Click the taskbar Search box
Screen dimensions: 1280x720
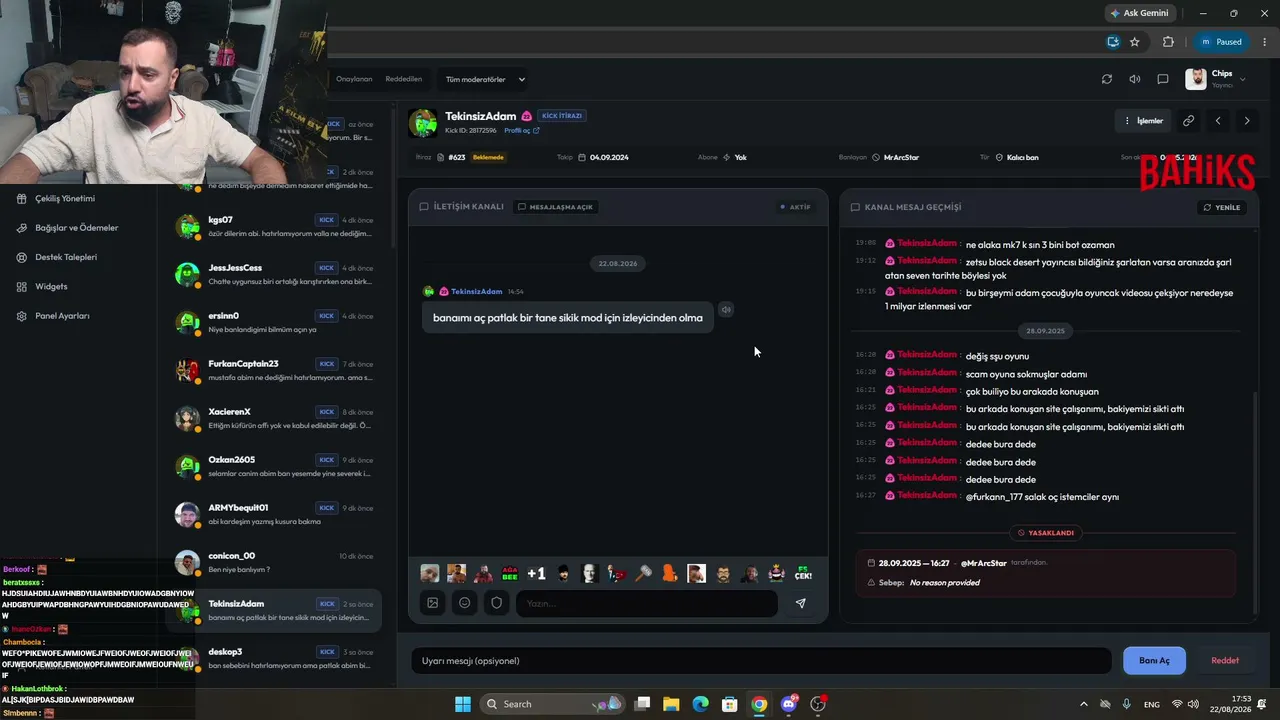(552, 704)
